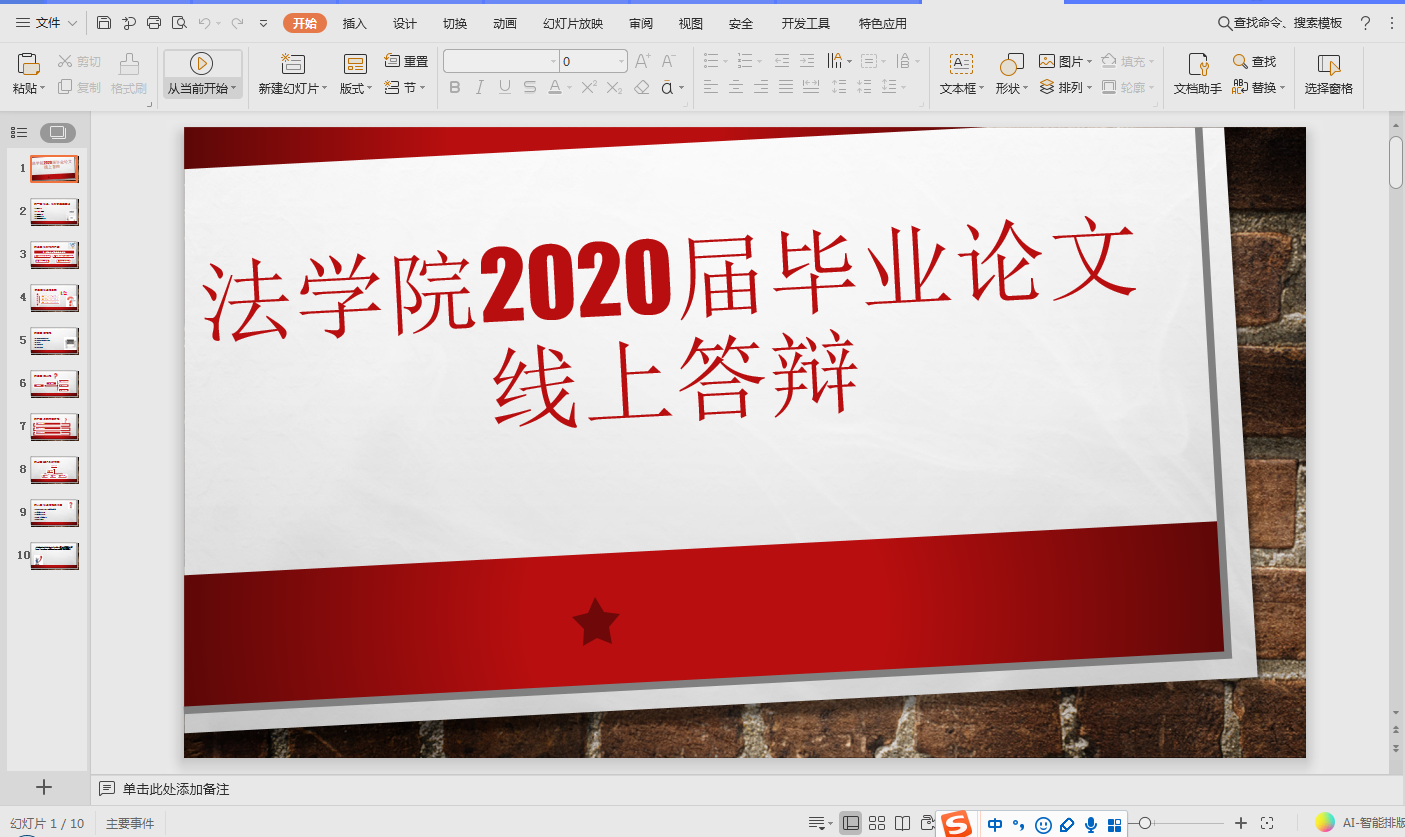Click the zoom slider handle in status bar
Viewport: 1405px width, 837px height.
[x=1146, y=823]
